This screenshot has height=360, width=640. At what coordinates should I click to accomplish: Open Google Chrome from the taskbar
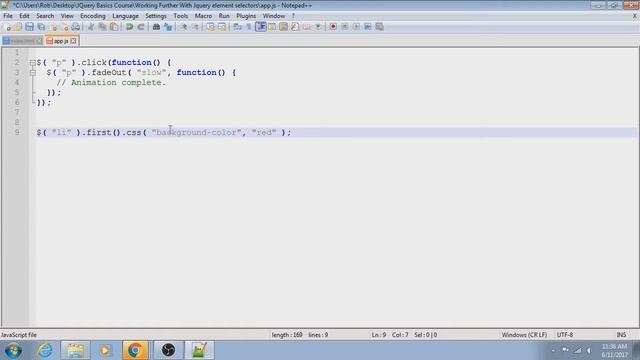(135, 350)
